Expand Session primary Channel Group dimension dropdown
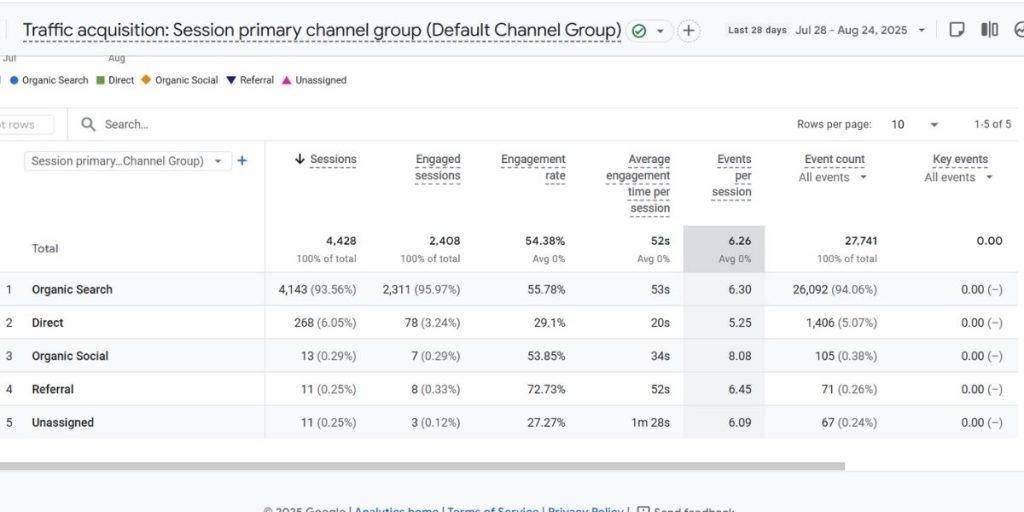The height and width of the screenshot is (512, 1024). (x=218, y=161)
